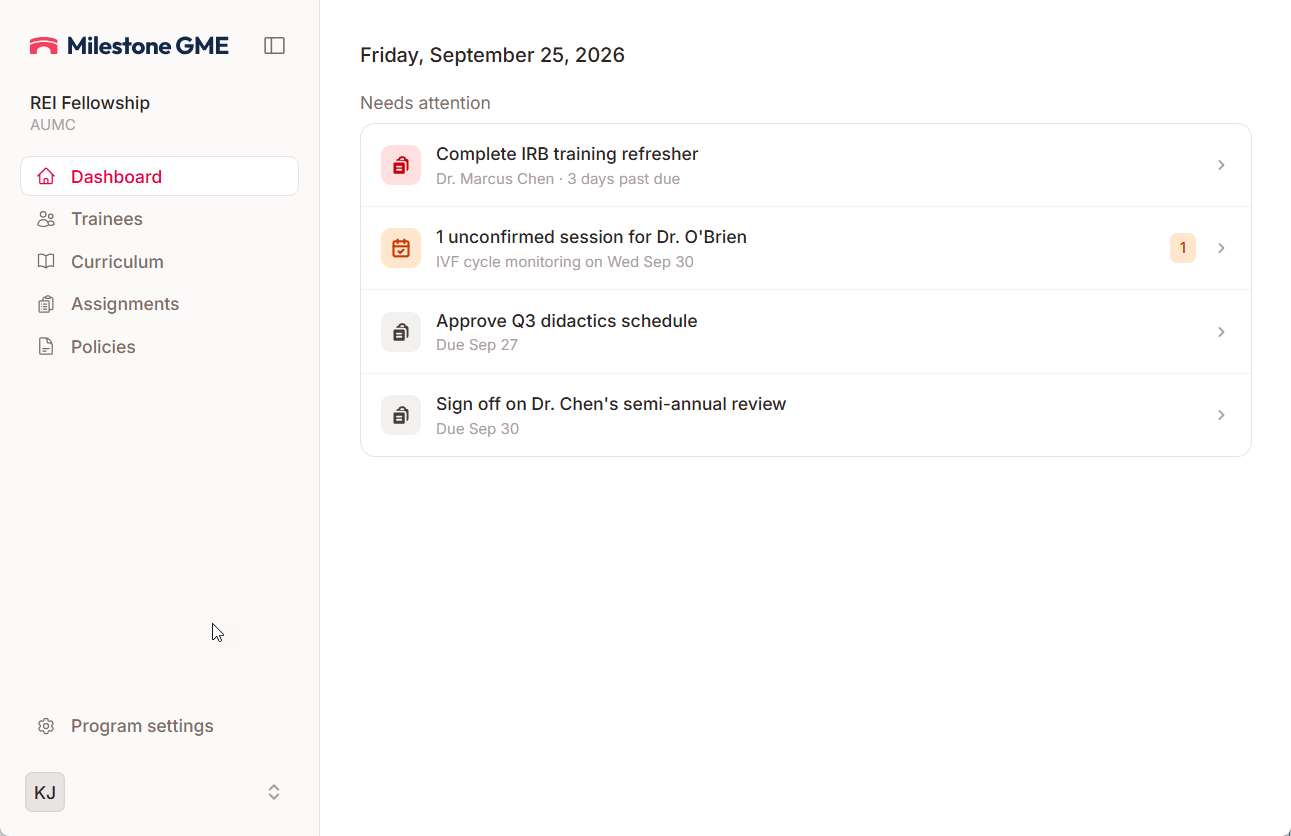Go to the Trainees menu item
1291x836 pixels.
[x=159, y=219]
